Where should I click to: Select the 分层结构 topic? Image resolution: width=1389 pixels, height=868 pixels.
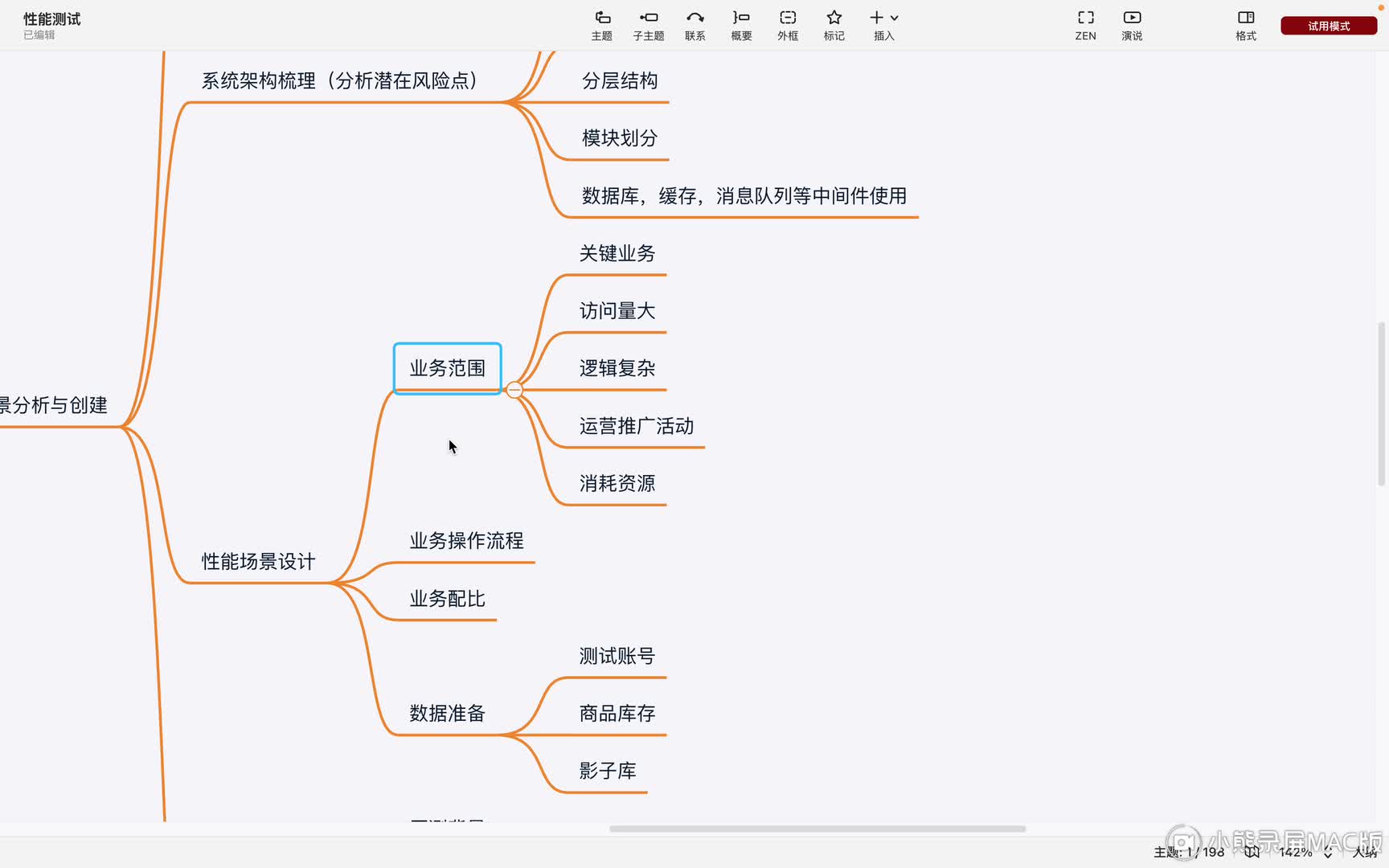click(x=620, y=81)
